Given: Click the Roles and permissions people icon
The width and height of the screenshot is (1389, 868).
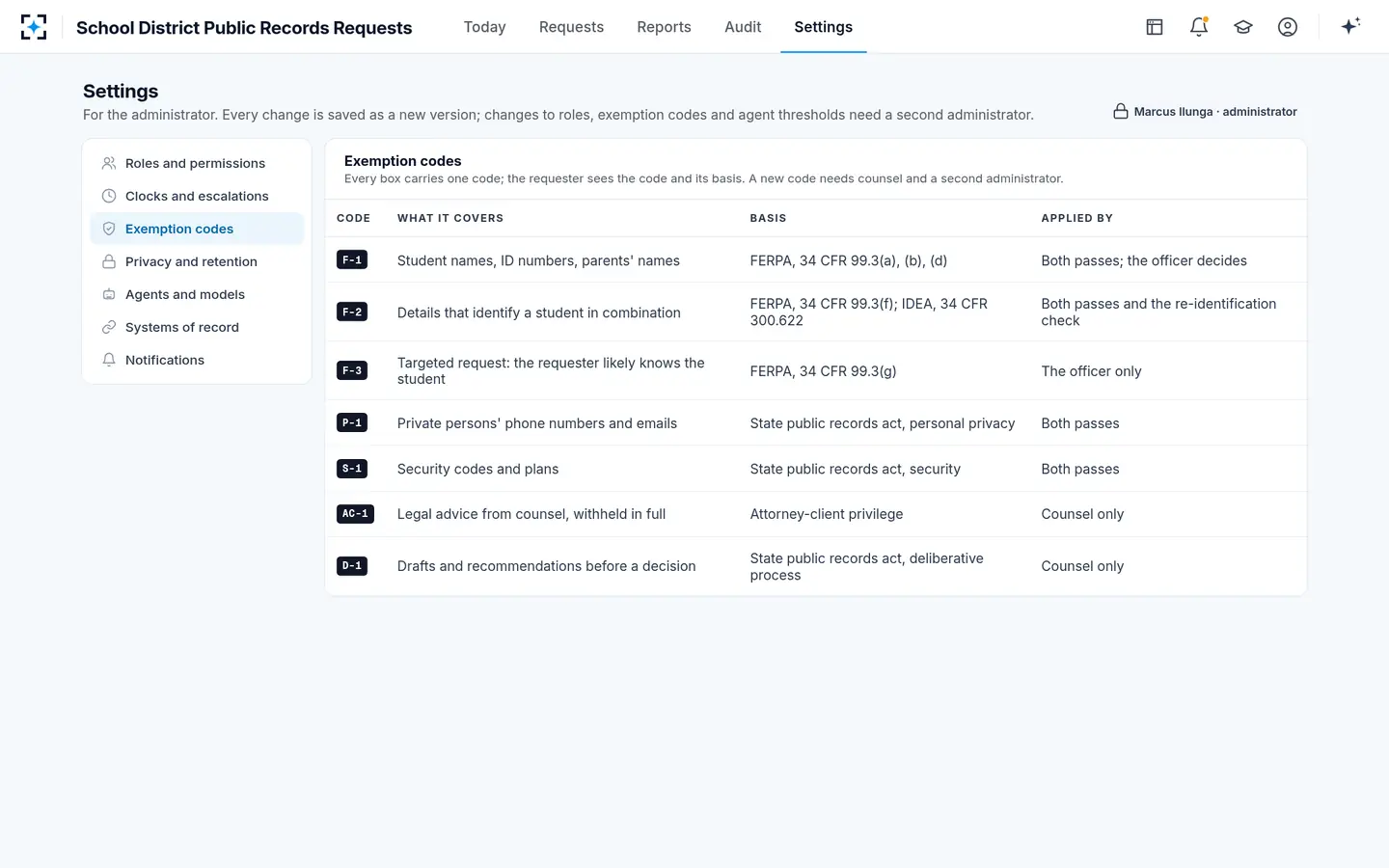Looking at the screenshot, I should 109,163.
